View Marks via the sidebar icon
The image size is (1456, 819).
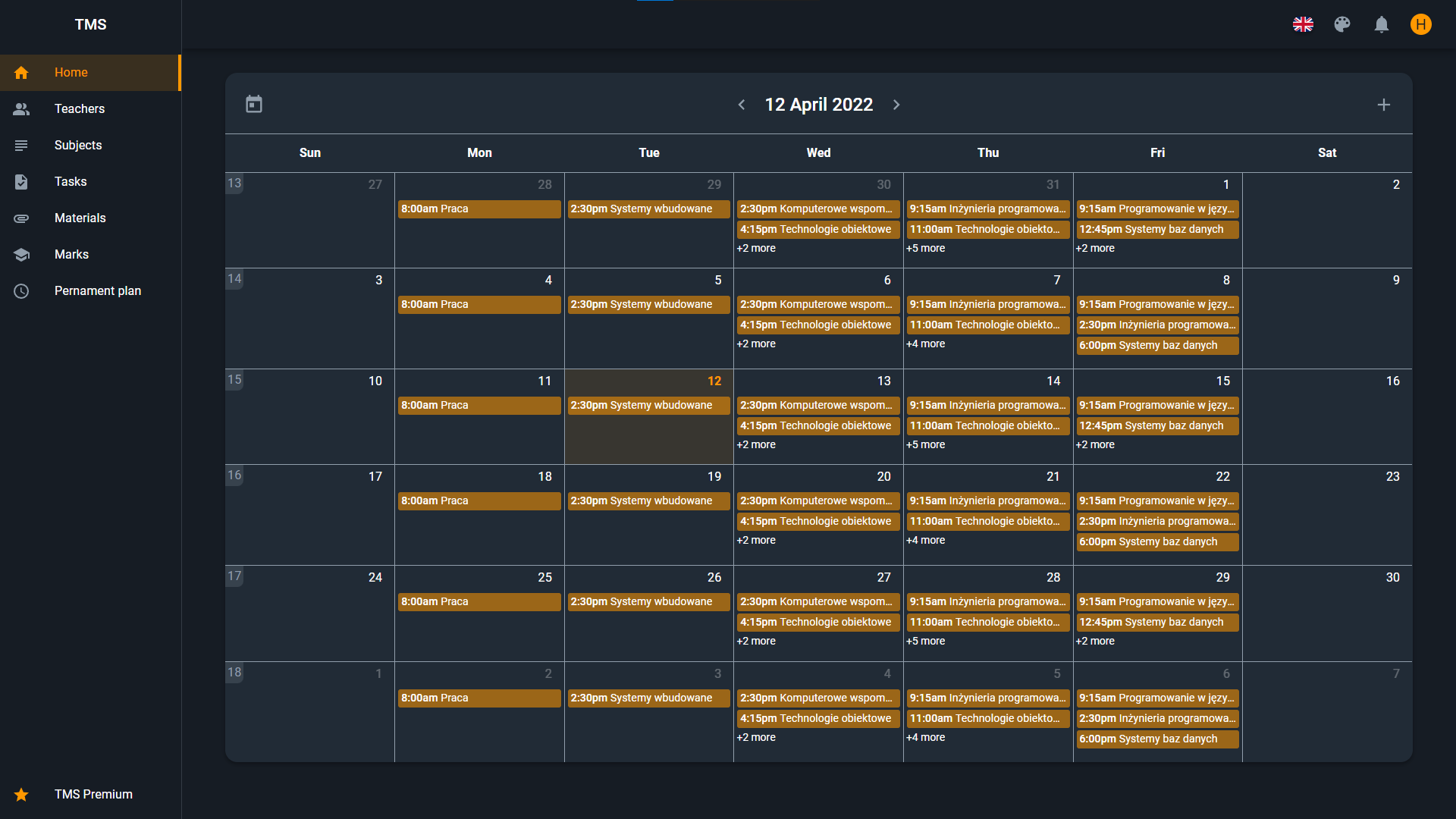coord(21,254)
